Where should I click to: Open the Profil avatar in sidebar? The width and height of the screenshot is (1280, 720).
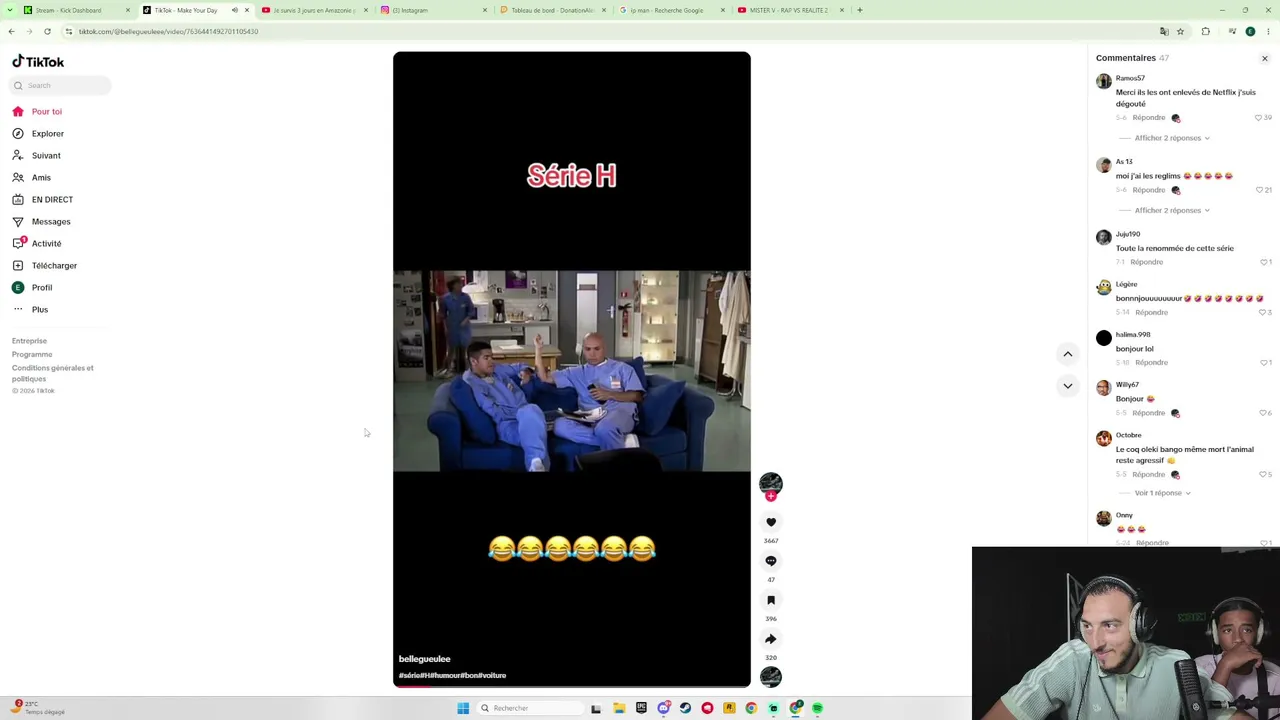(18, 287)
